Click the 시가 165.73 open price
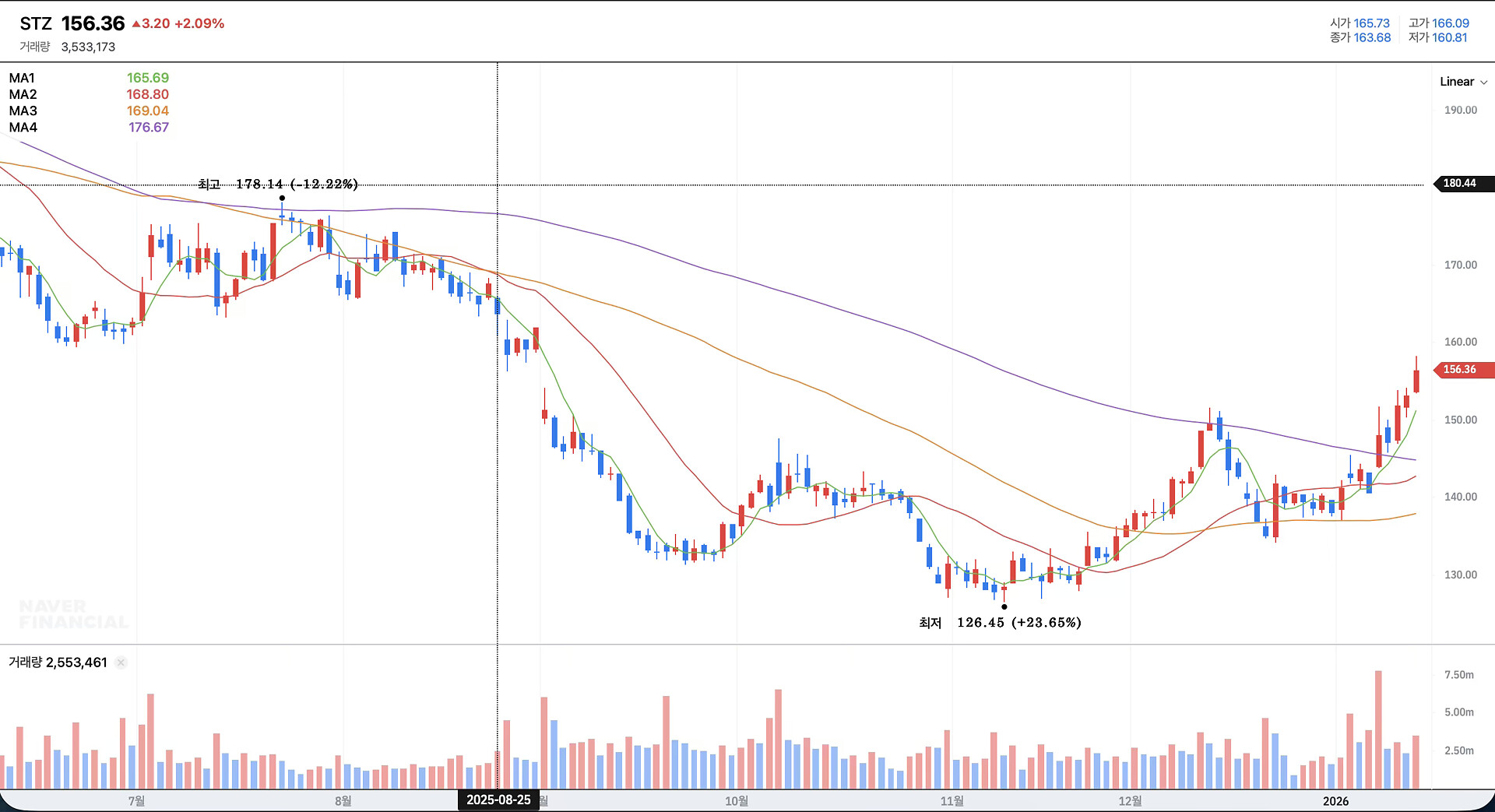The width and height of the screenshot is (1495, 812). (x=1360, y=23)
